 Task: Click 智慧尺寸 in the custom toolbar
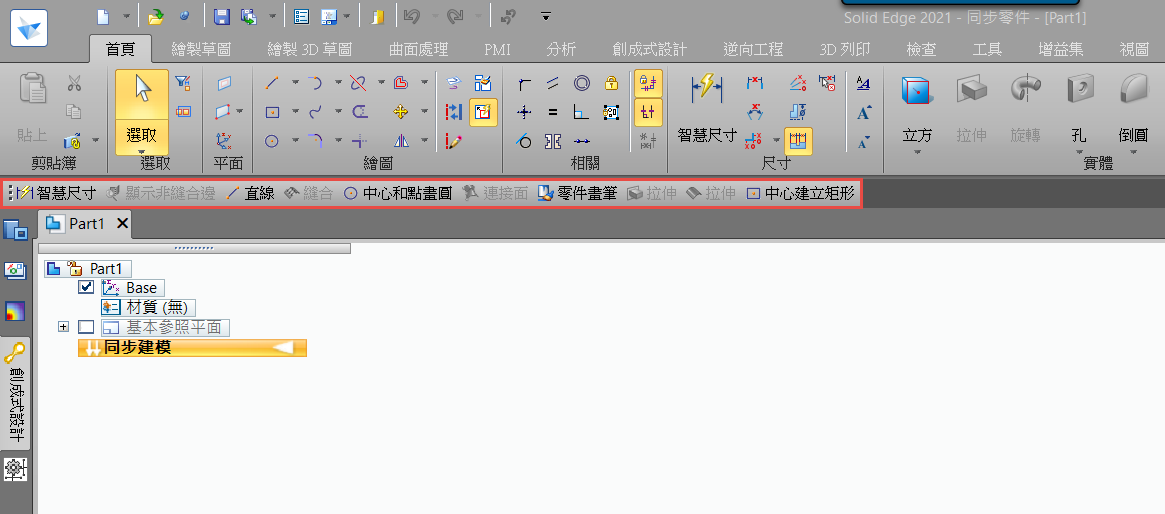point(56,194)
